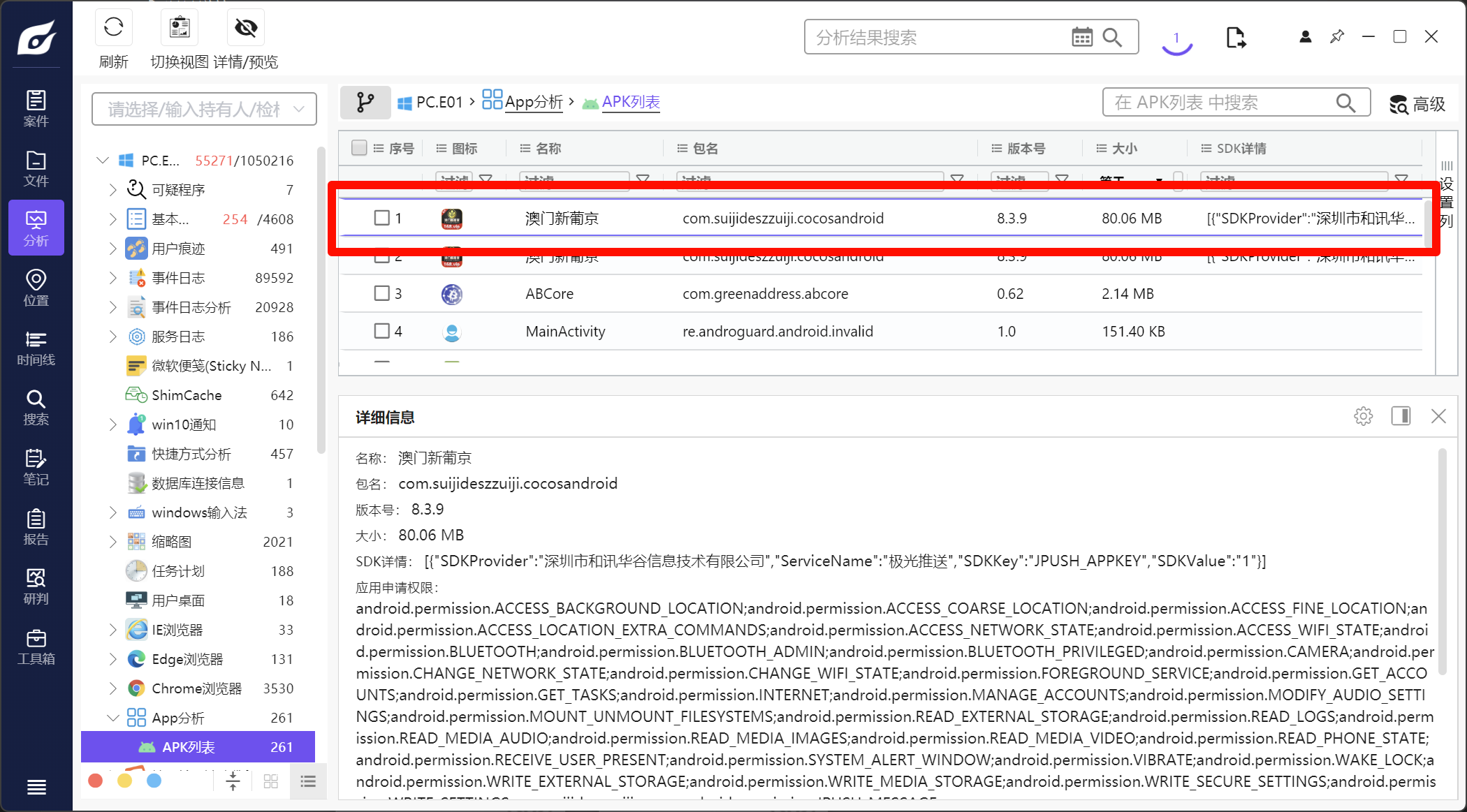Click the yellow color tag dot
Viewport: 1467px width, 812px height.
[125, 781]
